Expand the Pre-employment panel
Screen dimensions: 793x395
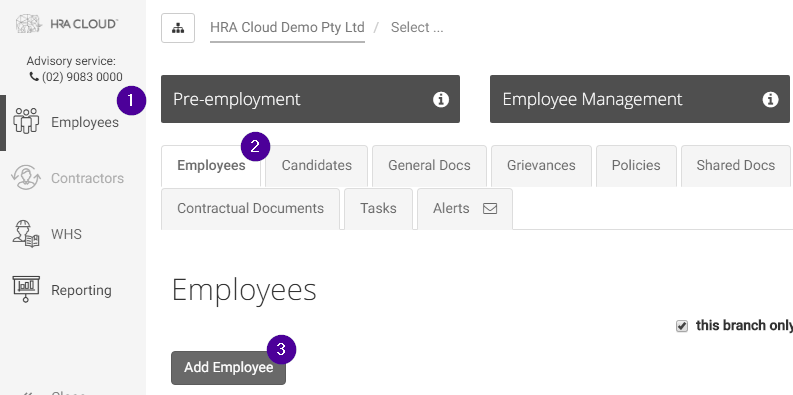tap(311, 99)
